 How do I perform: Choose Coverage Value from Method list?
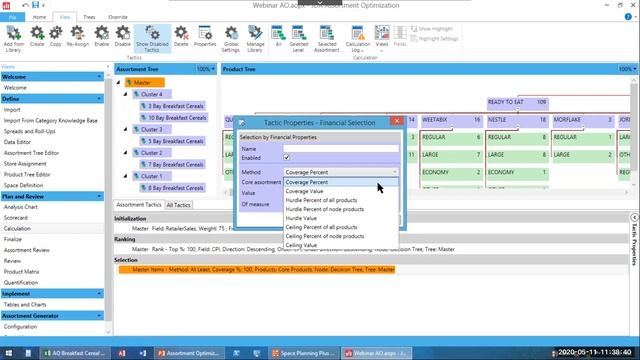coord(341,191)
